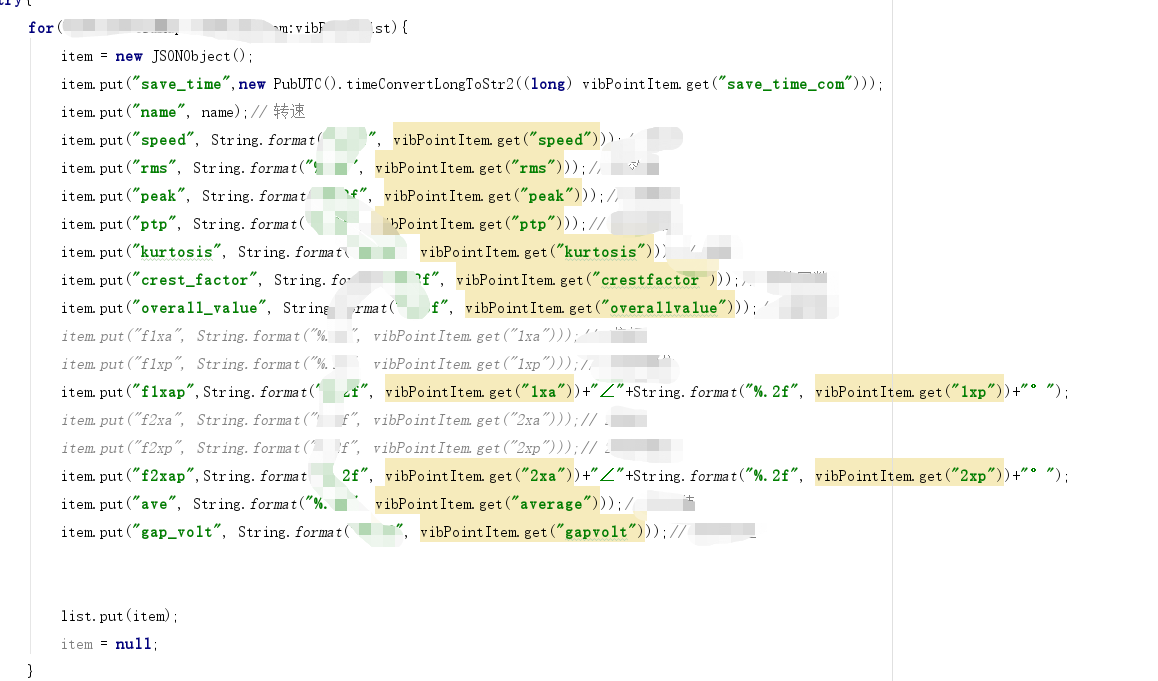Click the "gap_volt" key
This screenshot has width=1158, height=681.
point(177,533)
